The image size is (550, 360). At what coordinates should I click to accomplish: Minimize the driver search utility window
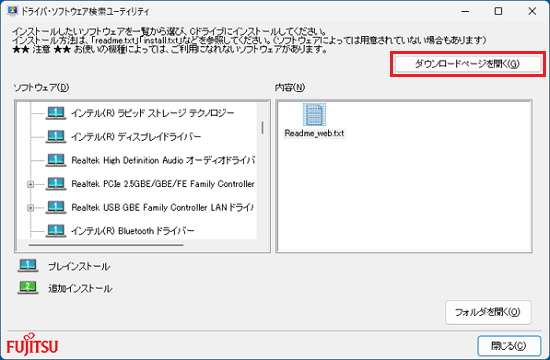click(x=465, y=11)
